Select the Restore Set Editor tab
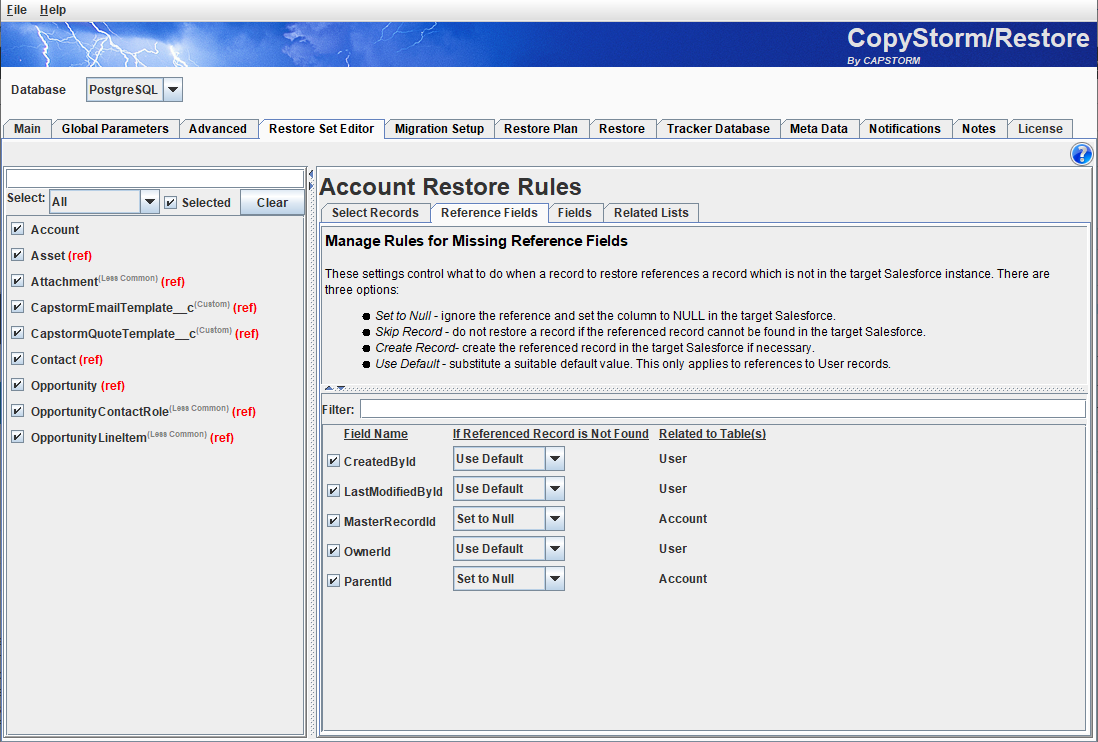Viewport: 1098px width, 742px height. tap(321, 129)
